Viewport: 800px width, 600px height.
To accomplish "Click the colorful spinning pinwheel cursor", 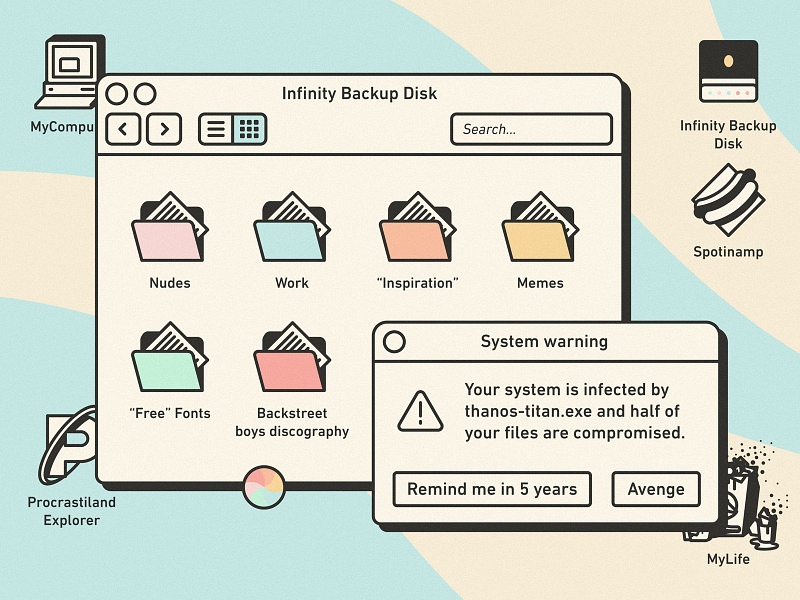I will 264,487.
